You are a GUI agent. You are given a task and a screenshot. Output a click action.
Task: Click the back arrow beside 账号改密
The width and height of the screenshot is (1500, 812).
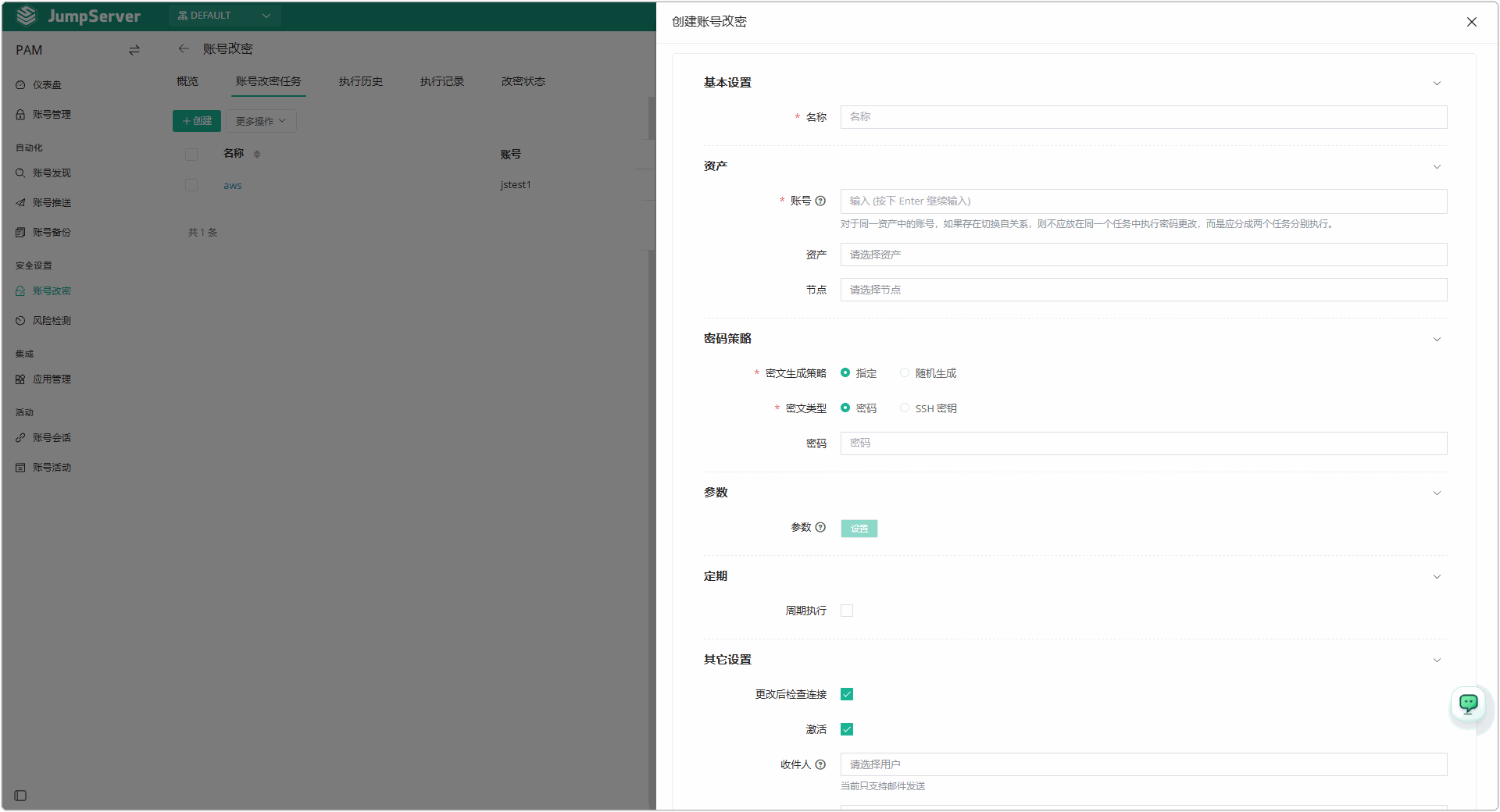(184, 48)
